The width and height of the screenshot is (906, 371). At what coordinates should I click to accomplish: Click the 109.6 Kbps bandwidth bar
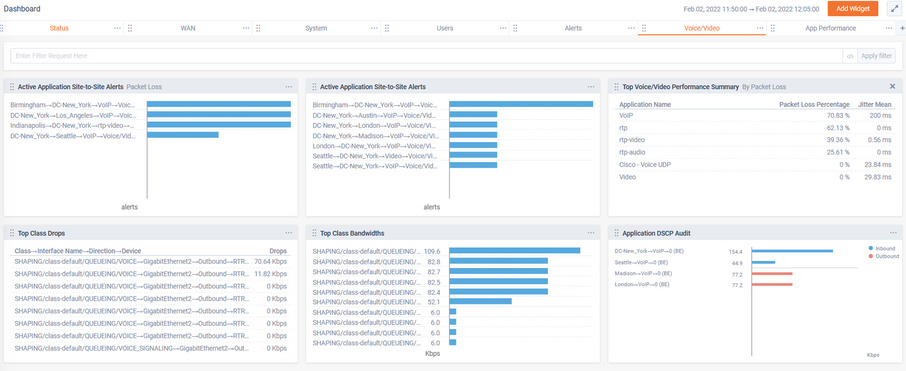(x=515, y=250)
